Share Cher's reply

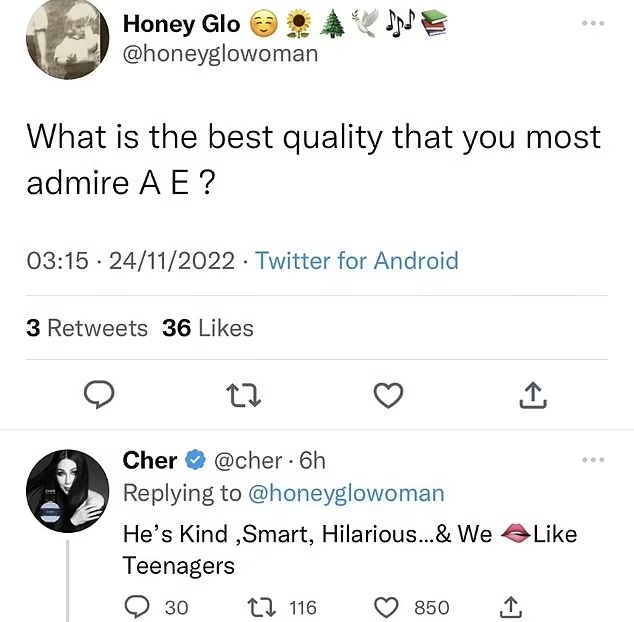pos(509,607)
